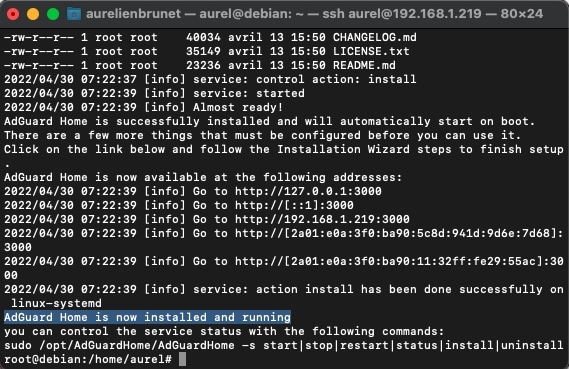Click the blue folder icon in title bar
This screenshot has height=369, width=569.
coord(74,14)
